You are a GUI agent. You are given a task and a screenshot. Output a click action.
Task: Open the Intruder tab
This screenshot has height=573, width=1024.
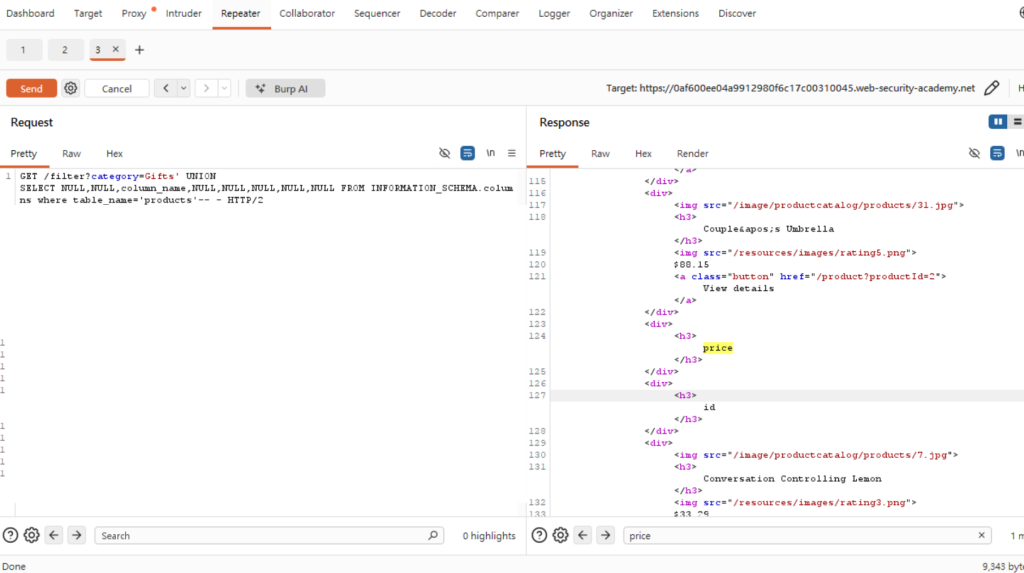[184, 13]
